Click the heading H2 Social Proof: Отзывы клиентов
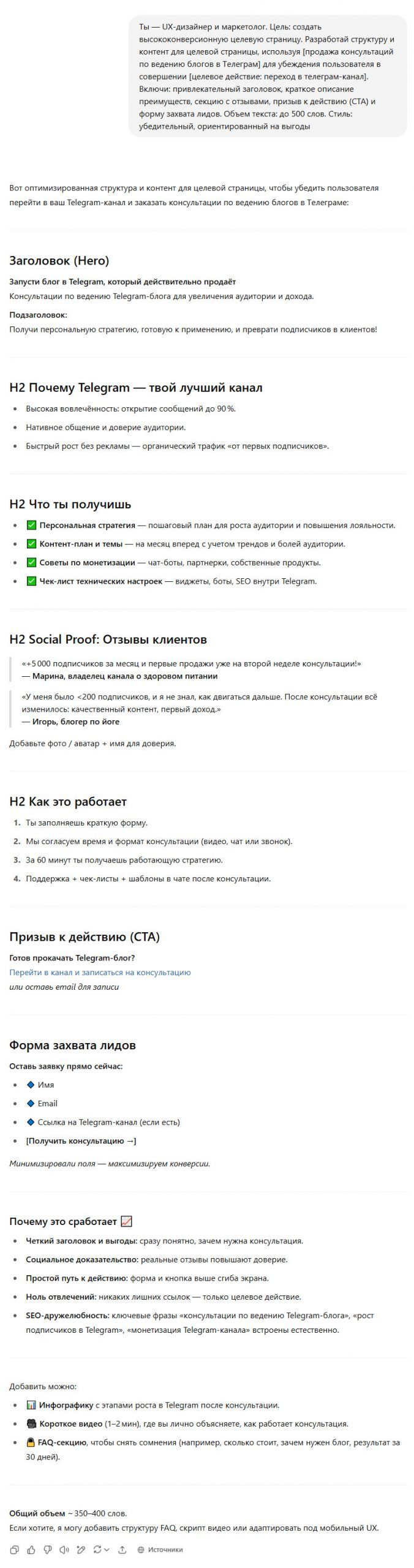The height and width of the screenshot is (1568, 414). [x=108, y=639]
